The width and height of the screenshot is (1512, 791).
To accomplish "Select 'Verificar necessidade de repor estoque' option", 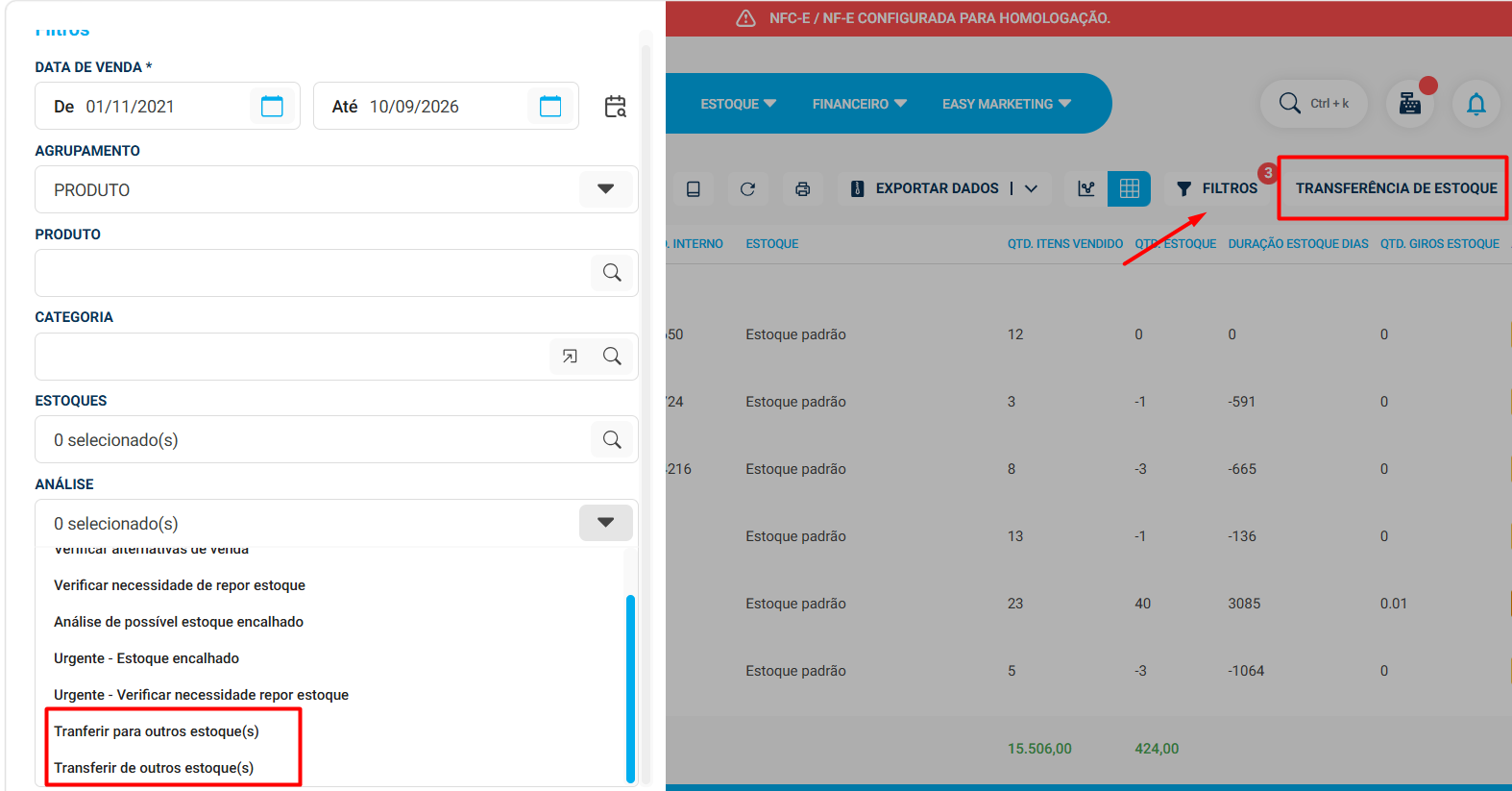I will tap(180, 585).
